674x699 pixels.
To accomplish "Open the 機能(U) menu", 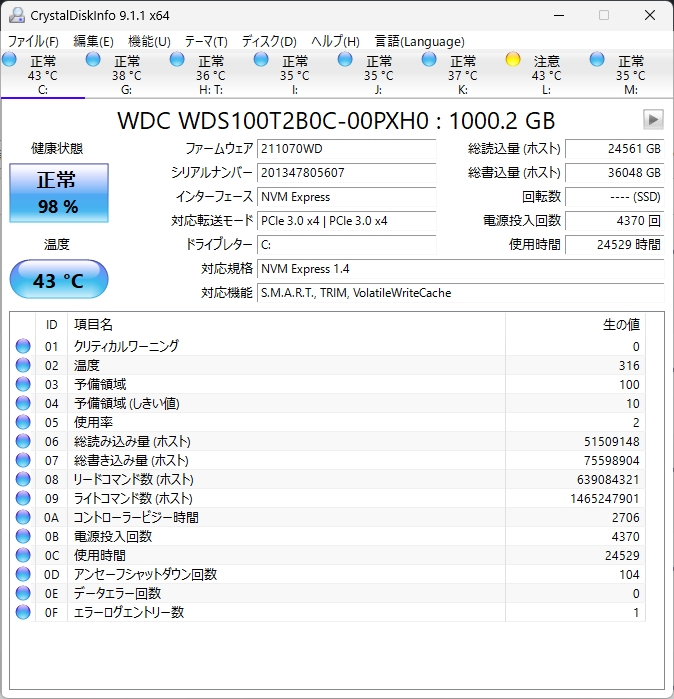I will point(149,41).
